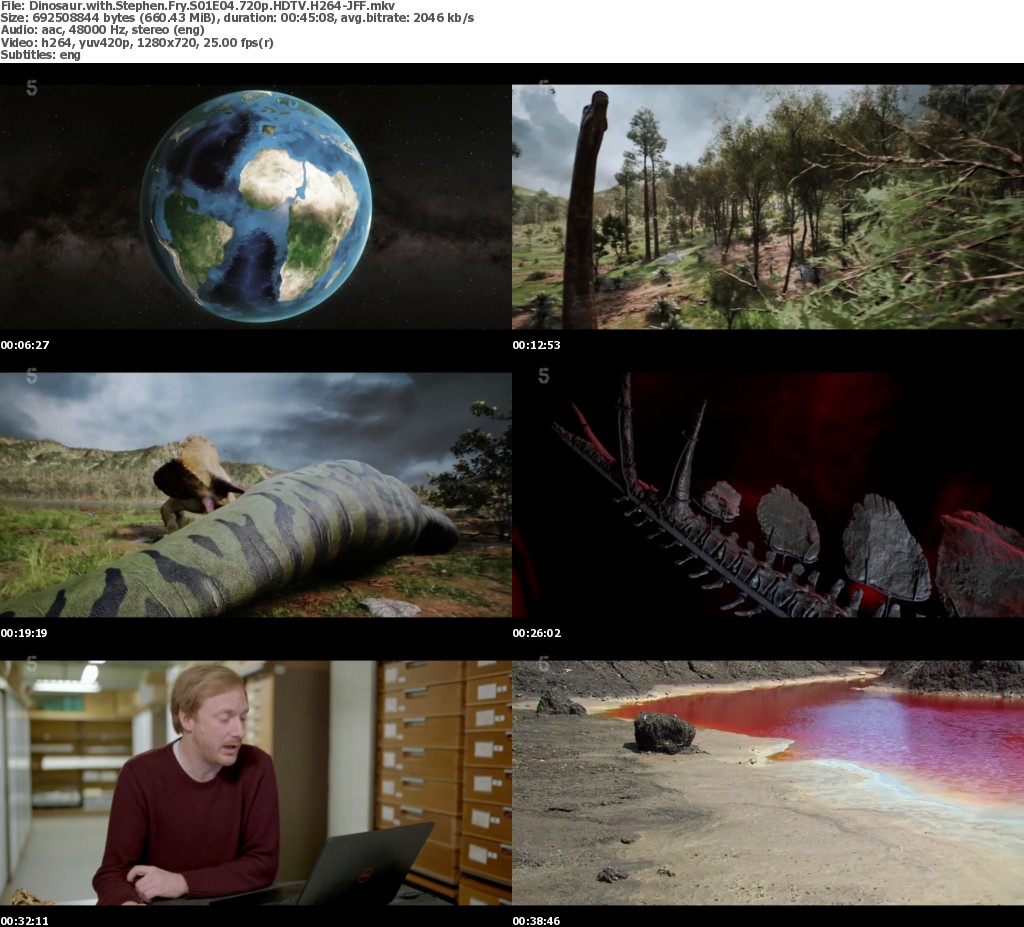Click Channel 5 watermark on triceratops frame
The width and height of the screenshot is (1024, 927).
(x=32, y=377)
